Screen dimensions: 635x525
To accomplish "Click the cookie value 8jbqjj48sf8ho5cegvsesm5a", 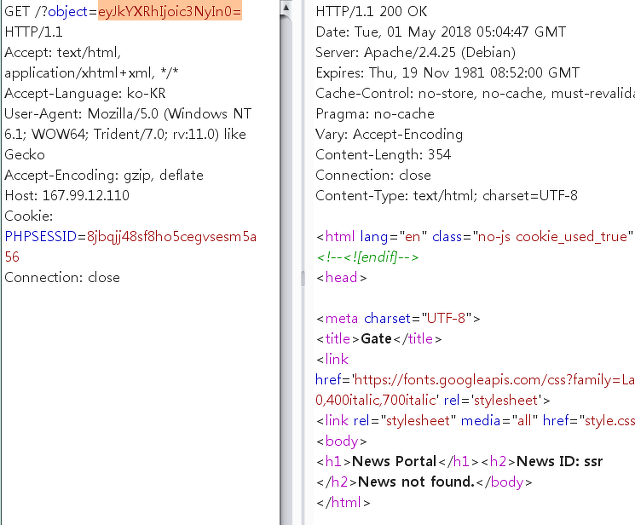I will pos(172,236).
